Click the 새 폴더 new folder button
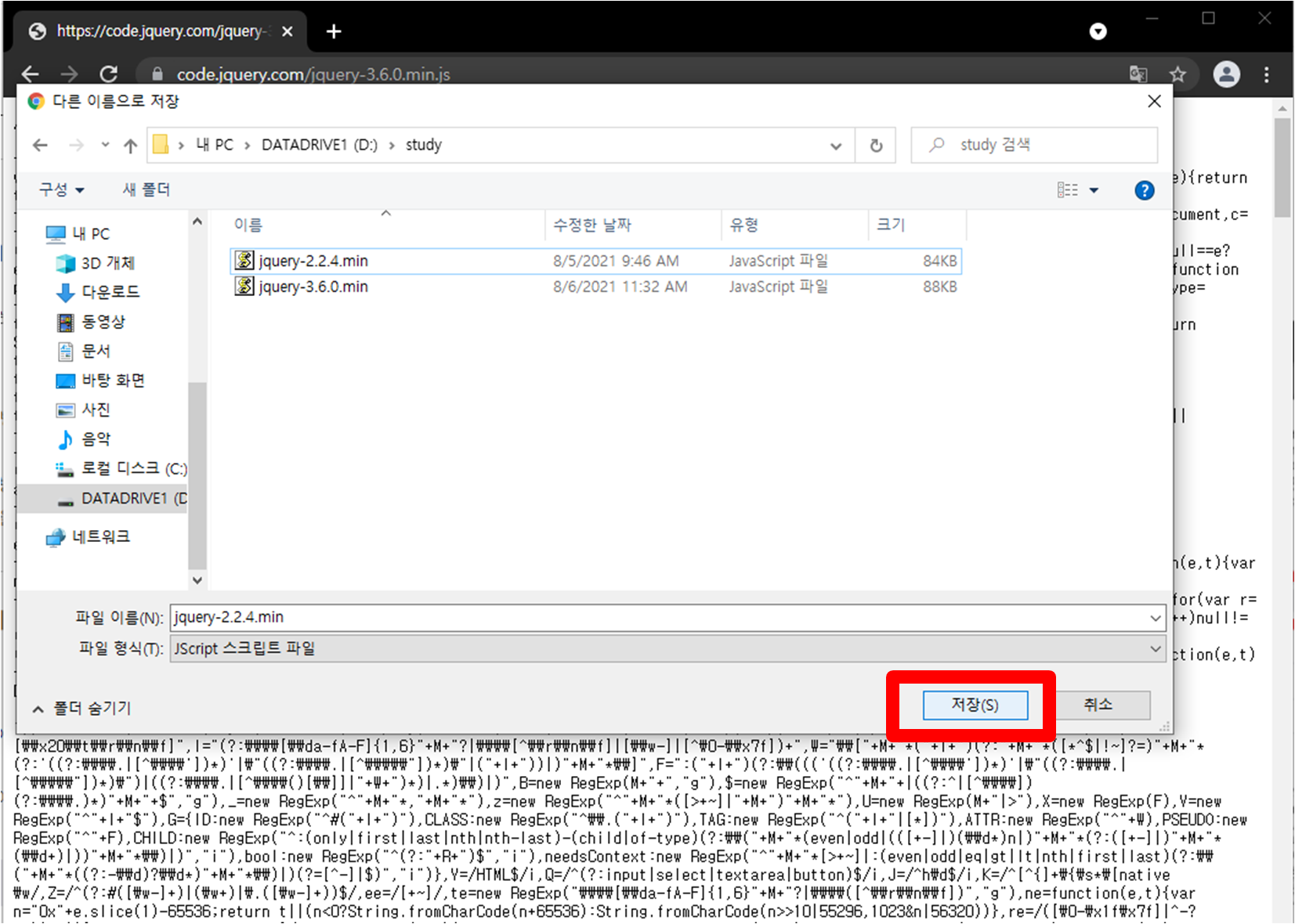This screenshot has width=1295, height=924. 147,189
